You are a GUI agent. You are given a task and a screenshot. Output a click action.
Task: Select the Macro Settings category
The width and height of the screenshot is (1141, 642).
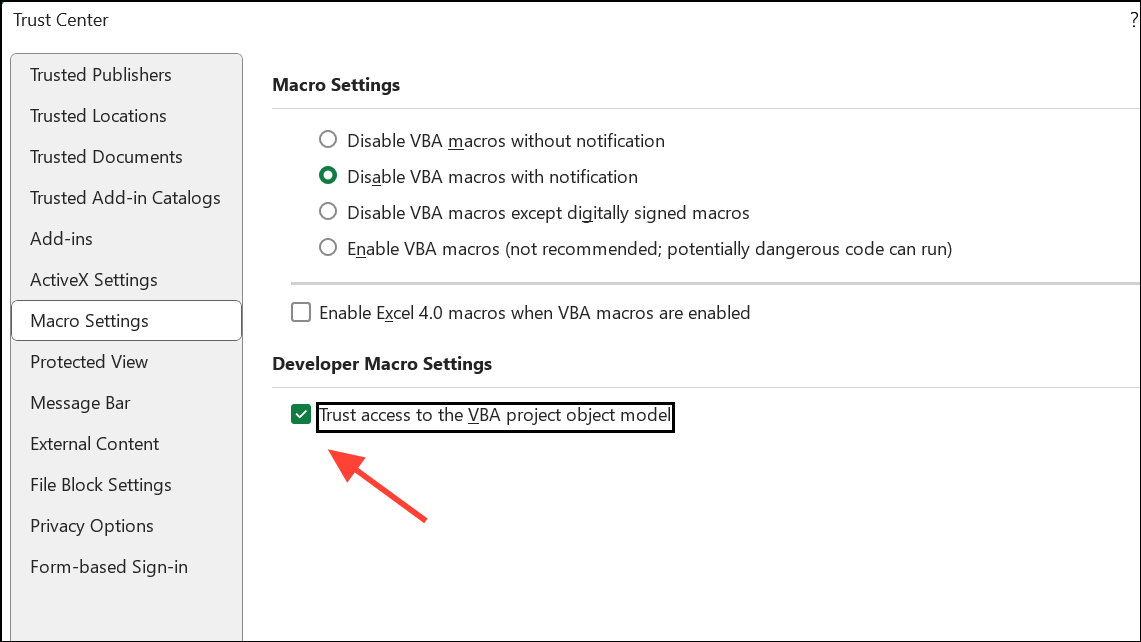(87, 320)
